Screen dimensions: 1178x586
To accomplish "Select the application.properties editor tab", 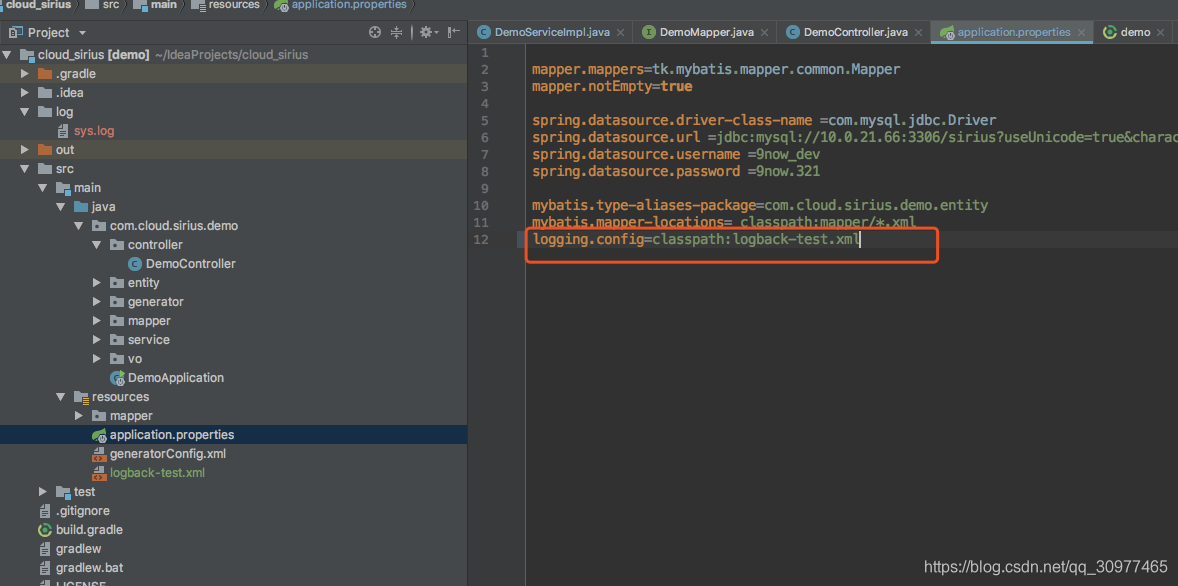I will click(x=1012, y=32).
